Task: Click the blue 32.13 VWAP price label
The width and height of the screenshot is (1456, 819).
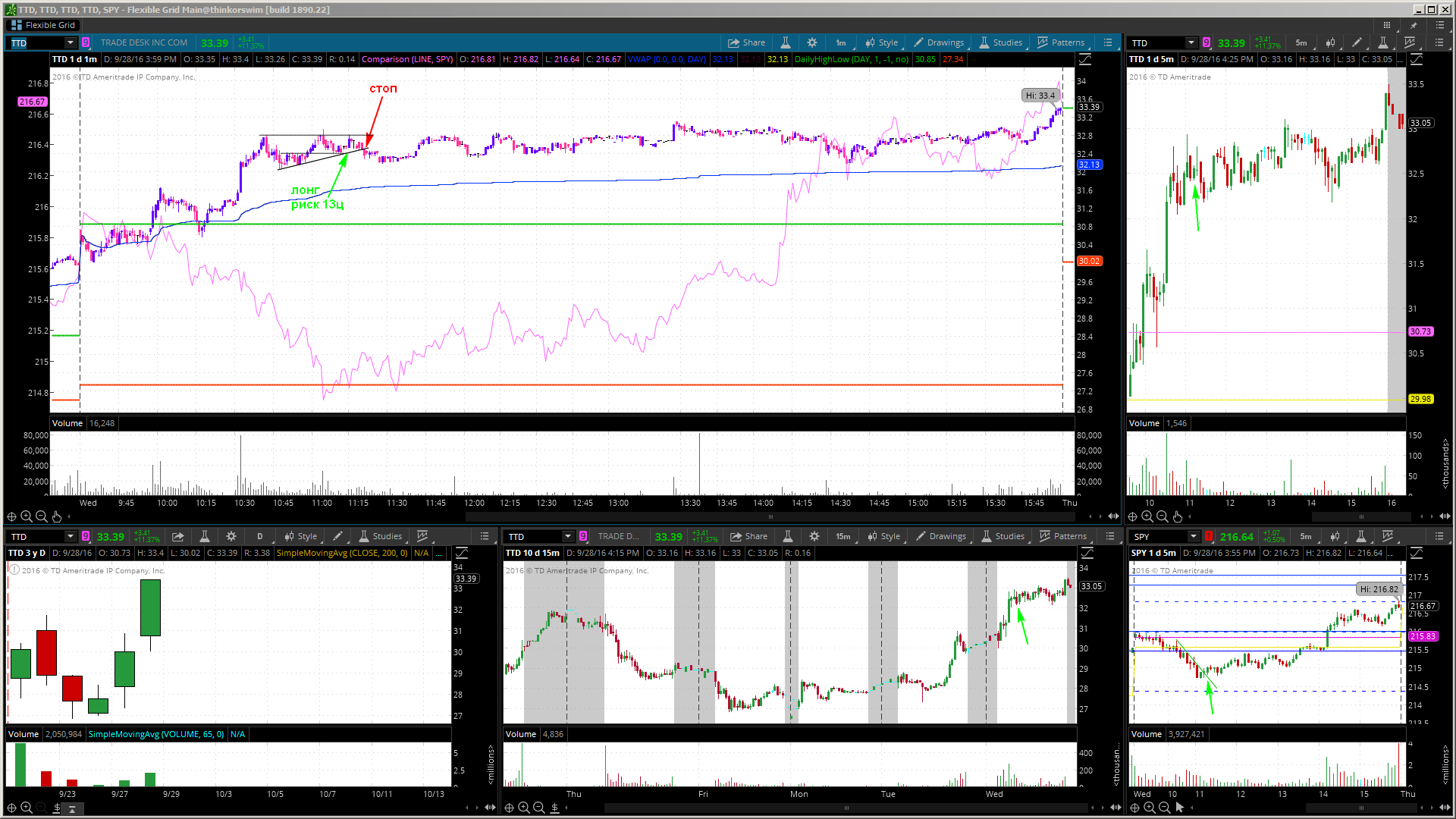Action: 1089,165
